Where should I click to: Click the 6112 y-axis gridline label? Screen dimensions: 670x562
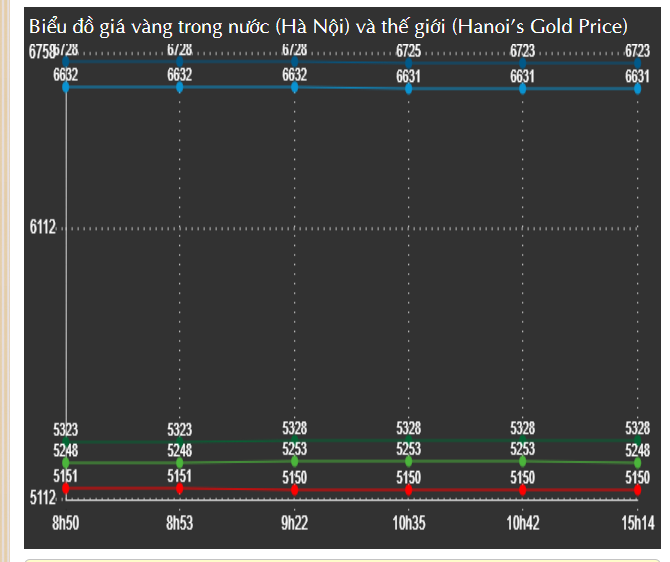tap(42, 228)
